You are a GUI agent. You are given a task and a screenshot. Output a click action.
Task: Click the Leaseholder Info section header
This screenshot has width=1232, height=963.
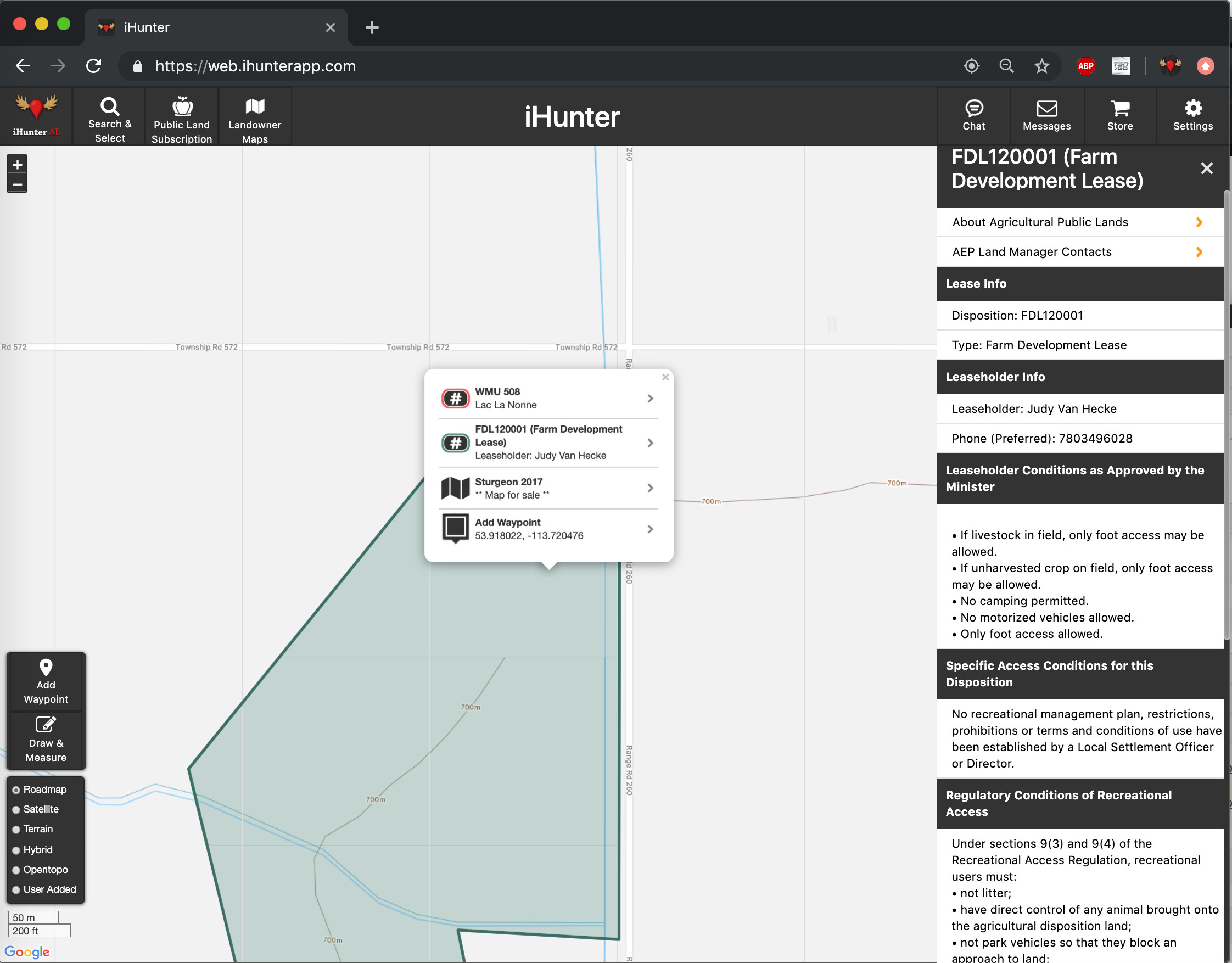[x=1079, y=377]
